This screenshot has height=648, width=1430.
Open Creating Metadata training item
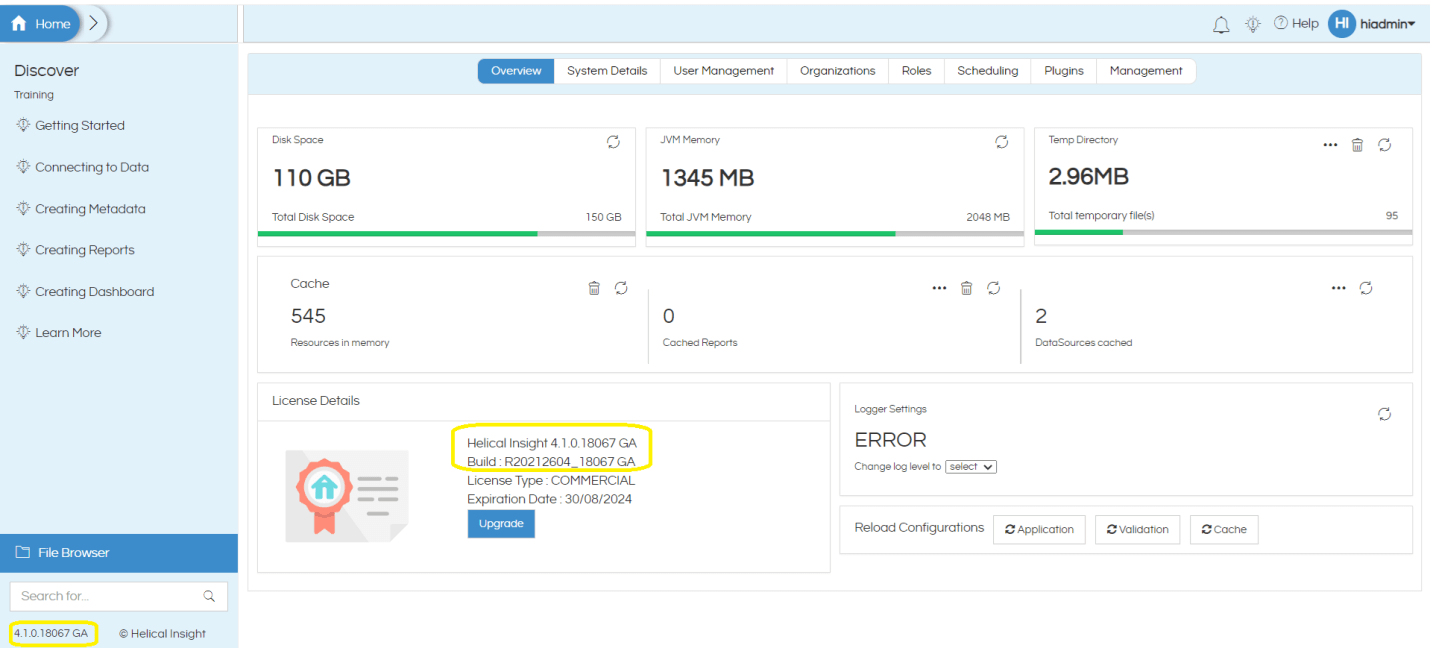(x=90, y=209)
